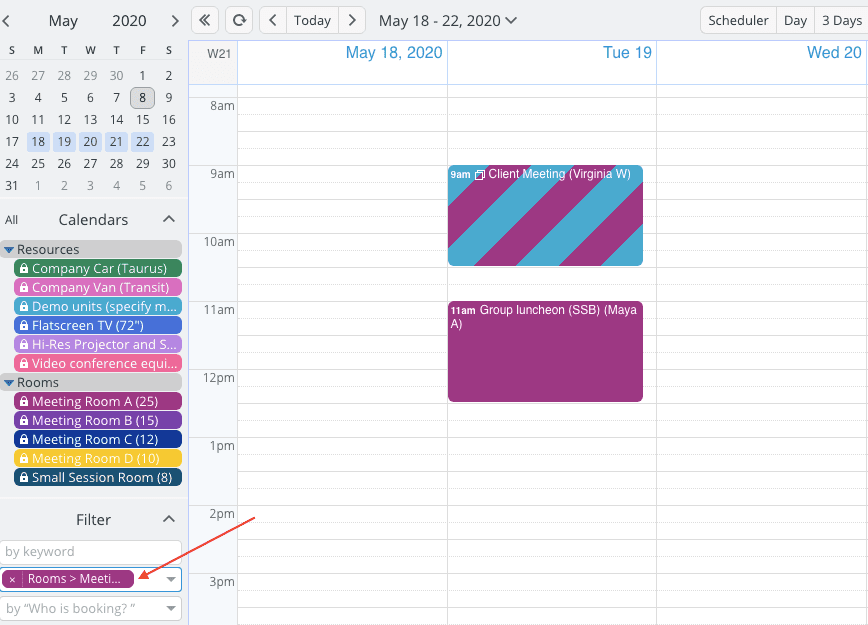Remove the Rooms > Meeting filter tag
This screenshot has height=625, width=868.
[12, 579]
